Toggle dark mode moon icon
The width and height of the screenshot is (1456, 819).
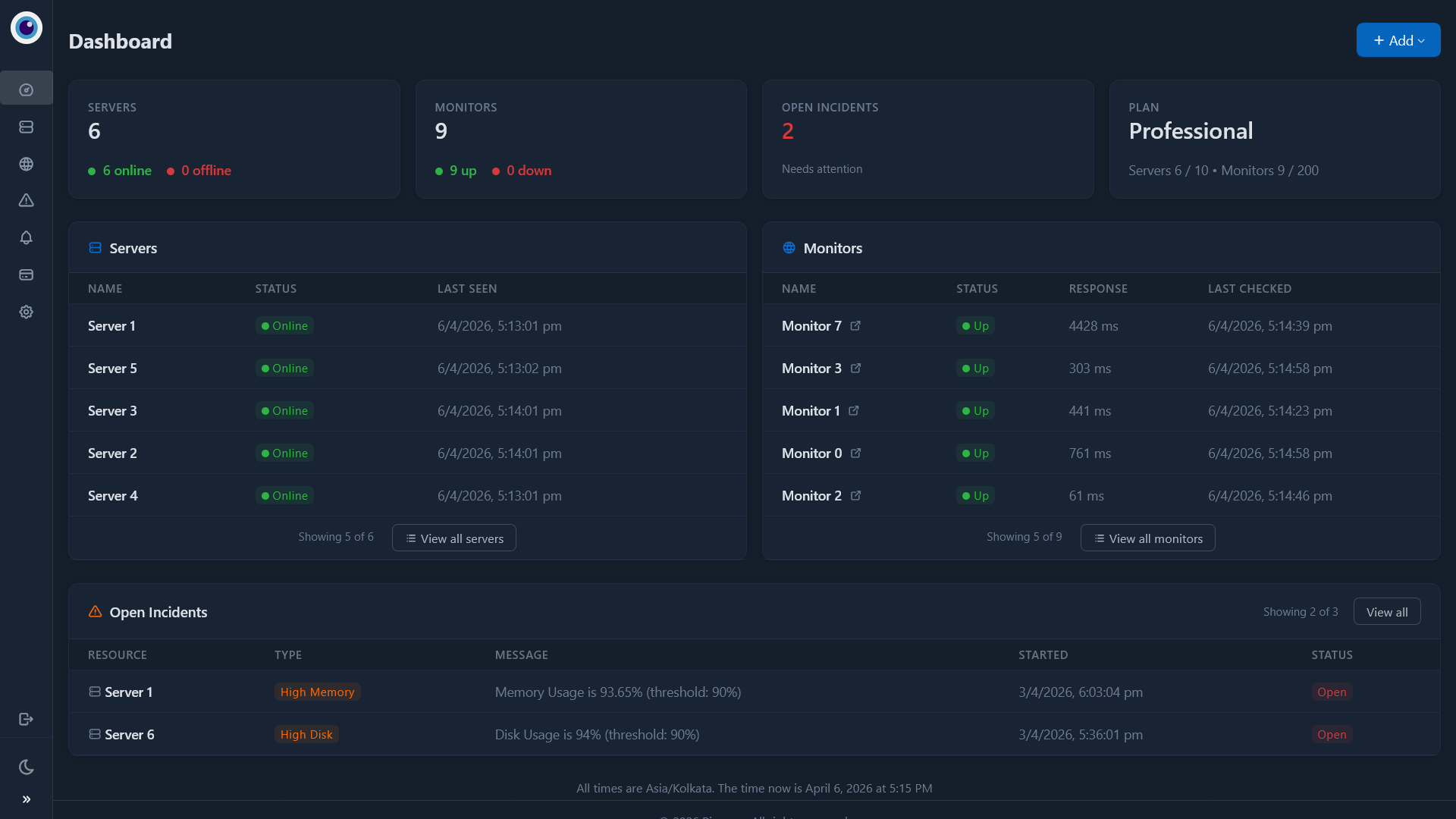[26, 767]
